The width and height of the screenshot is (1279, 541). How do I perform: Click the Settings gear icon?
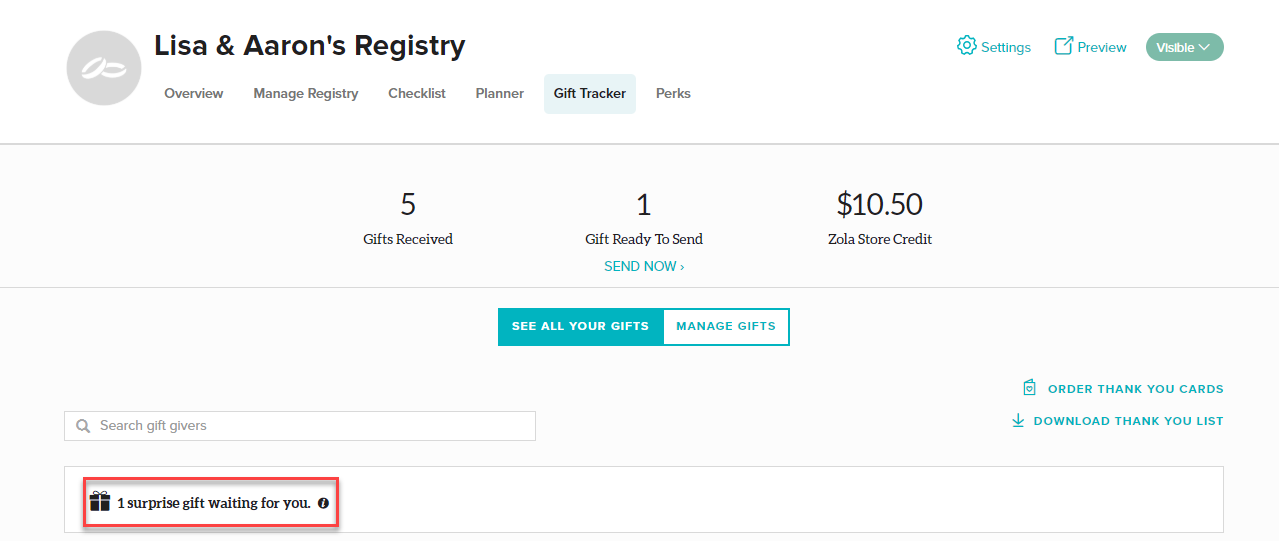(966, 46)
